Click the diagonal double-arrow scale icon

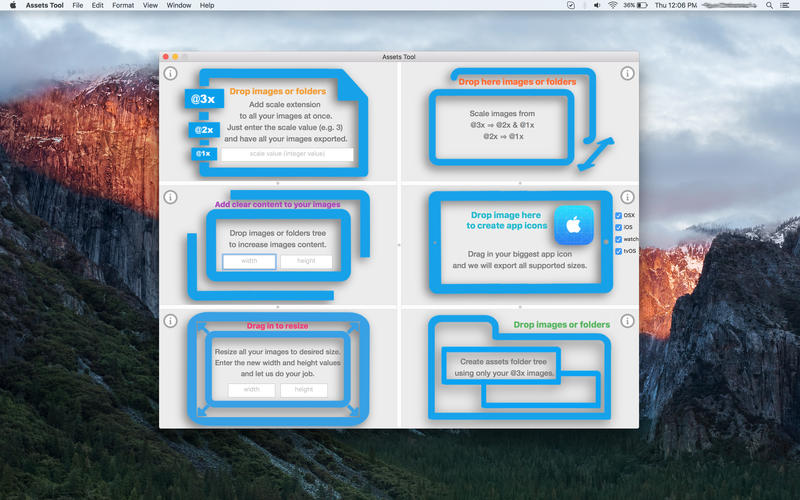click(595, 154)
